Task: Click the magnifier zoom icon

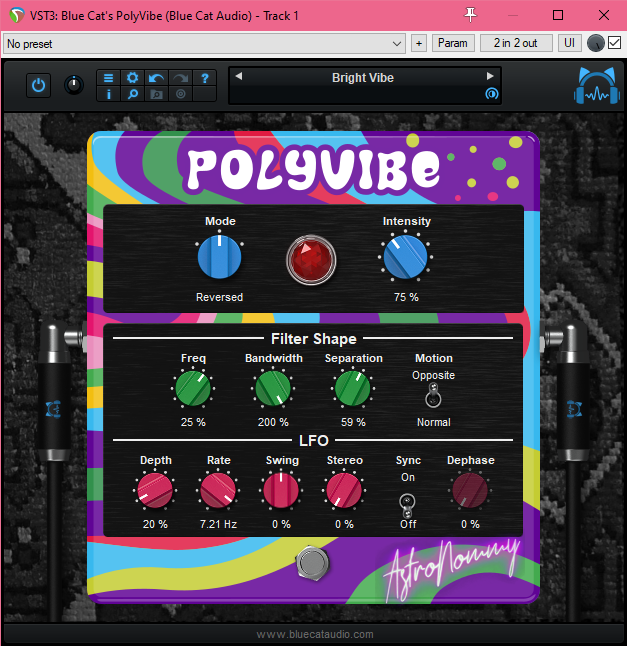Action: coord(132,95)
